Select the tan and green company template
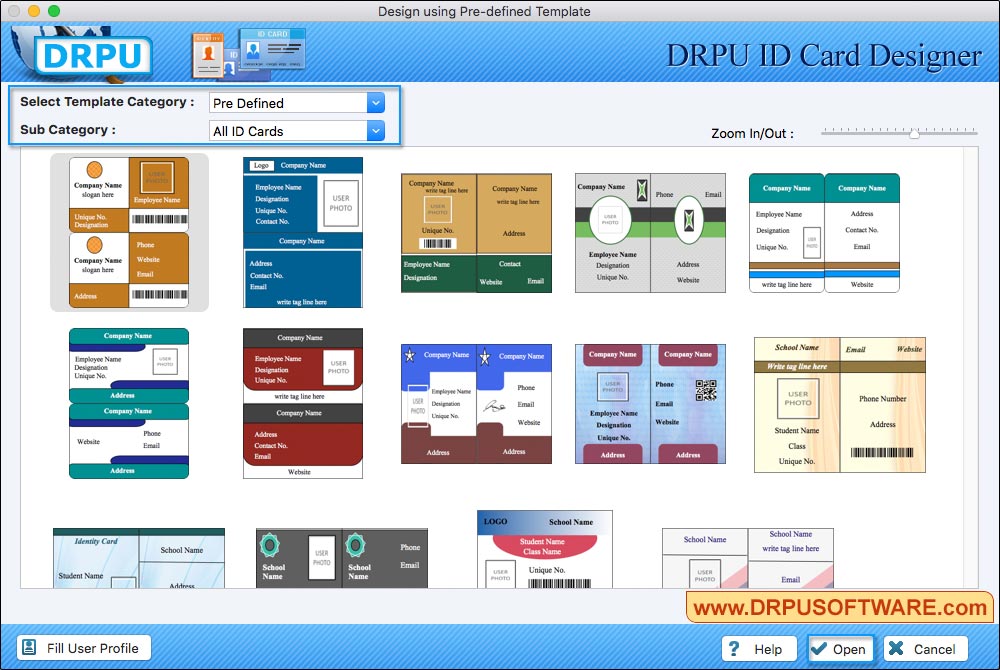The height and width of the screenshot is (670, 1000). point(476,232)
